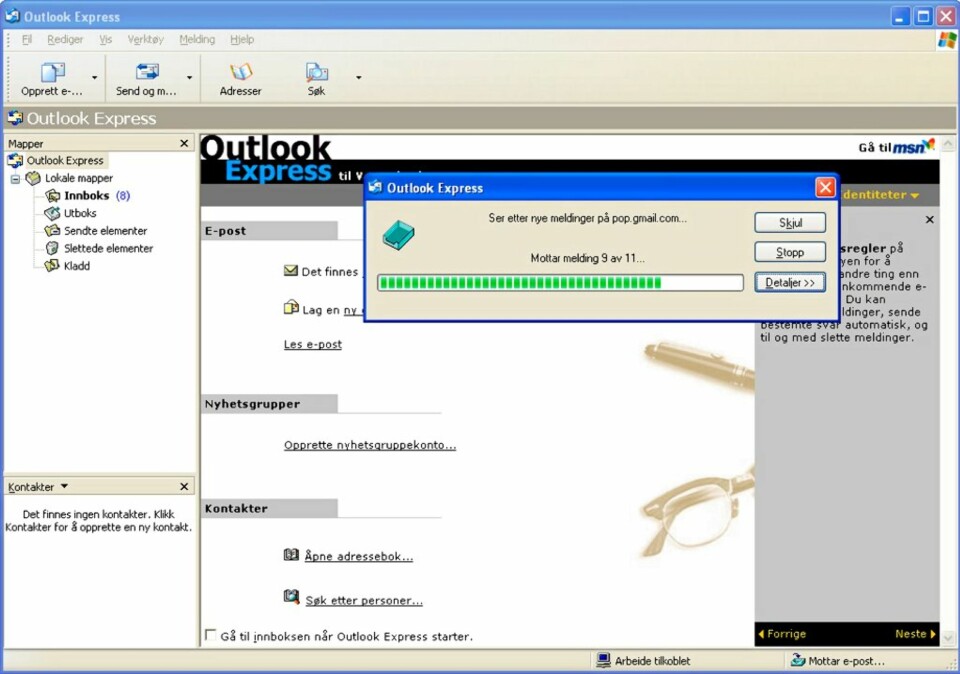Select the Kladd folder label
960x674 pixels.
coord(77,266)
